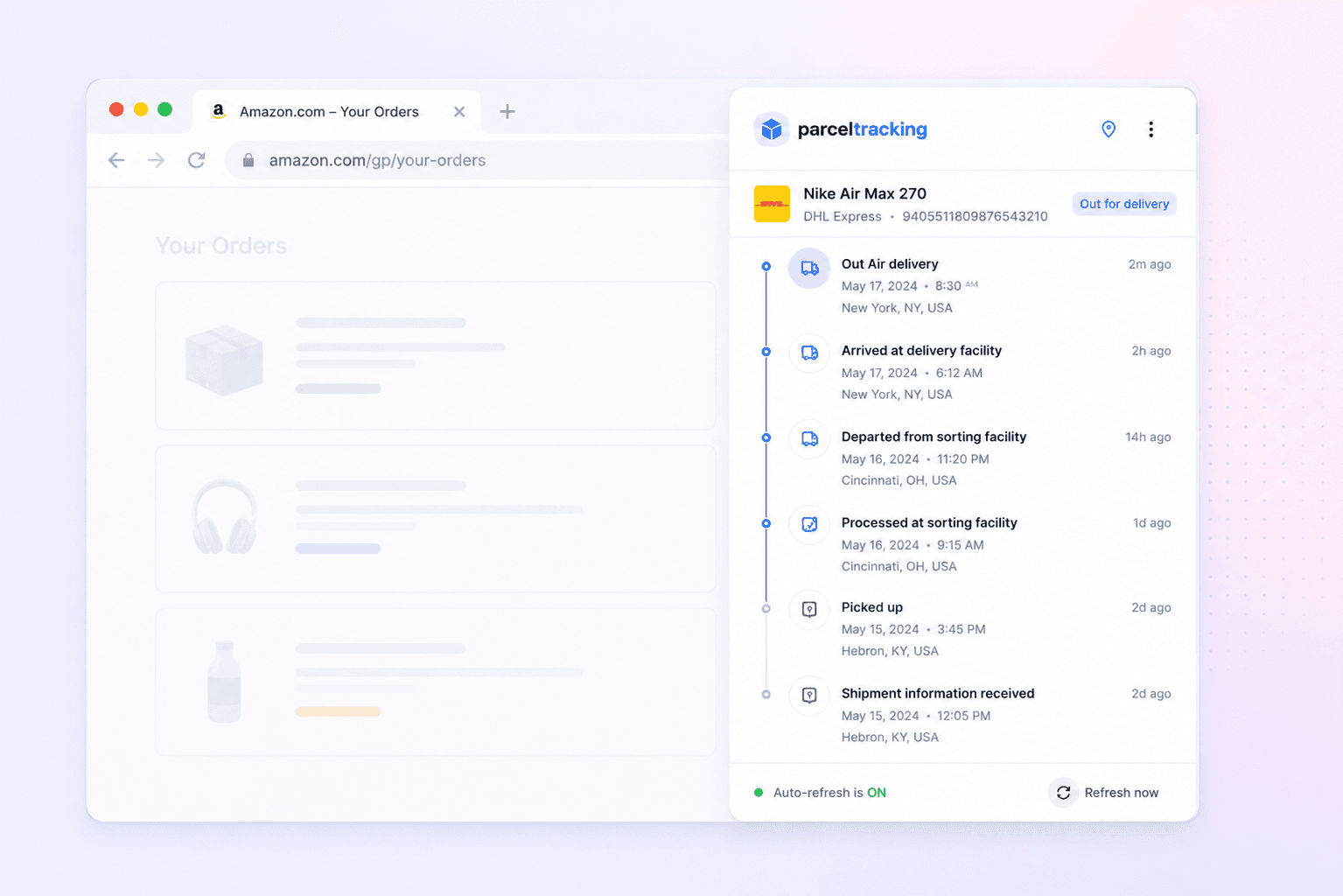Screen dimensions: 1343x896
Task: Click the green maximize window button
Action: click(x=164, y=109)
